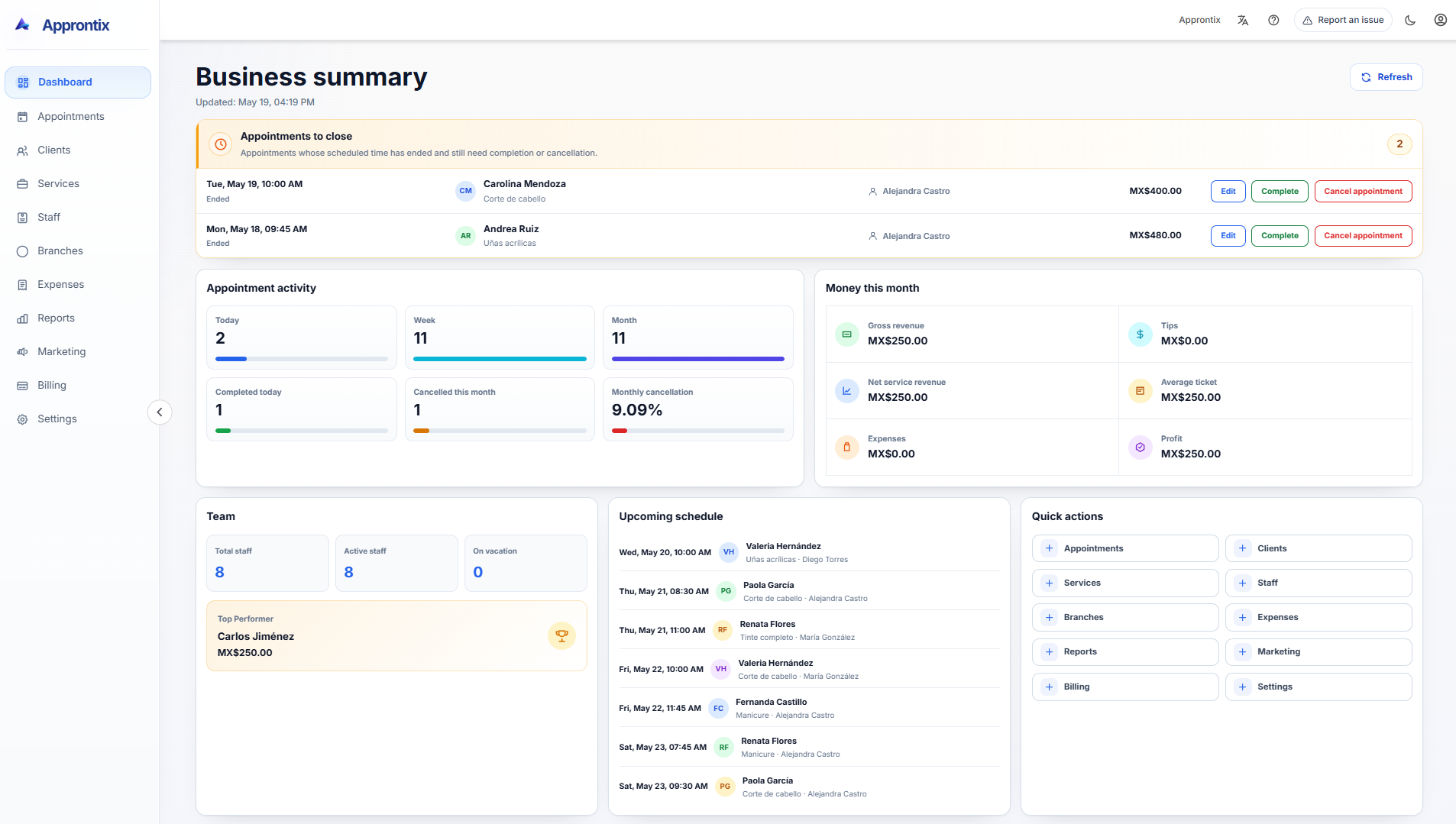Click the Billing quick action
Image resolution: width=1456 pixels, height=824 pixels.
(x=1125, y=687)
